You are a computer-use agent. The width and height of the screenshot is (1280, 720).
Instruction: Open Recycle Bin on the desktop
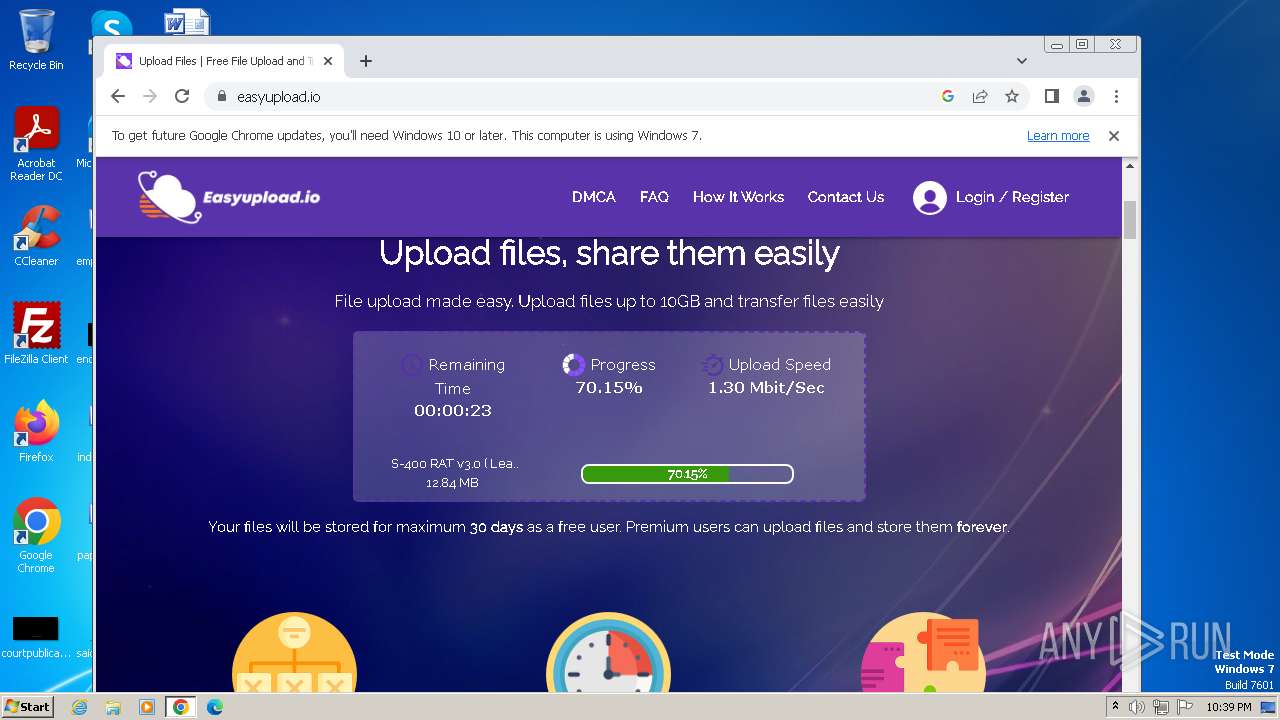tap(36, 40)
